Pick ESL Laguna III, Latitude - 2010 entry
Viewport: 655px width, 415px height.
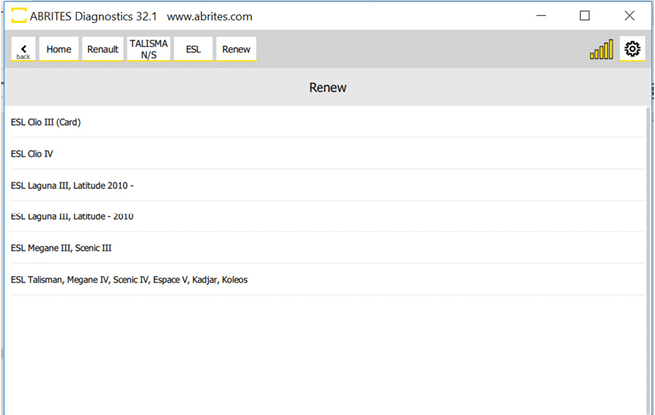pyautogui.click(x=72, y=216)
